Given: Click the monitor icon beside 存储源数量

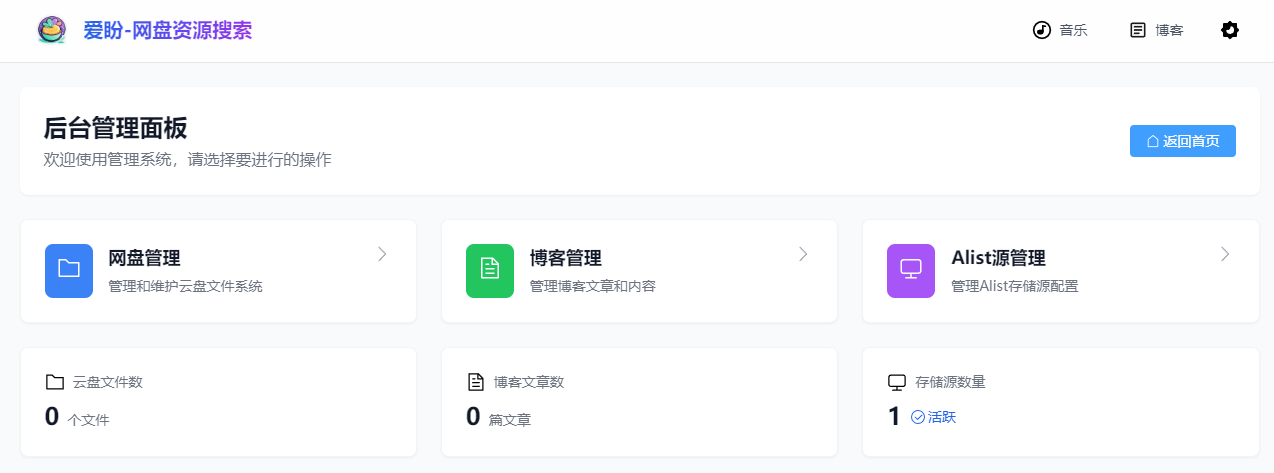Looking at the screenshot, I should [897, 382].
